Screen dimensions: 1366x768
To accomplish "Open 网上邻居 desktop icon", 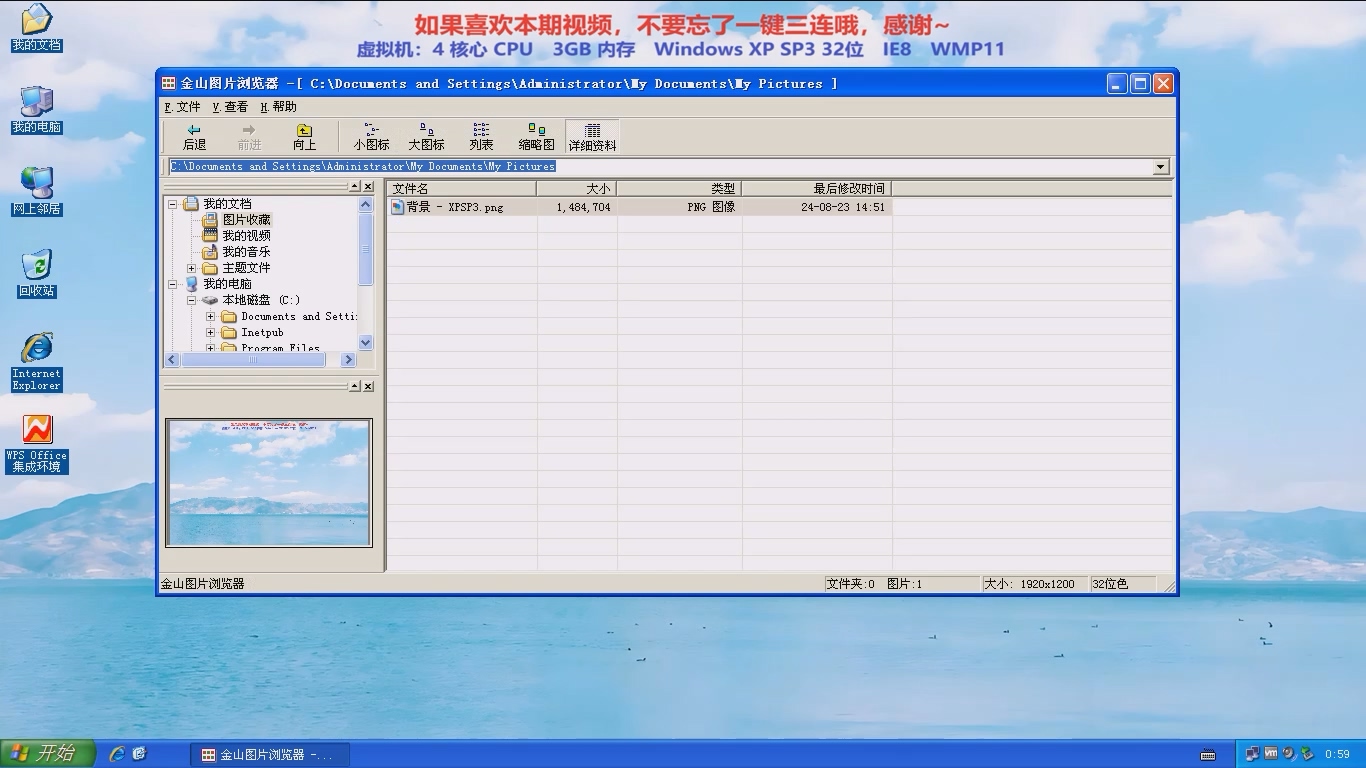I will [x=36, y=191].
